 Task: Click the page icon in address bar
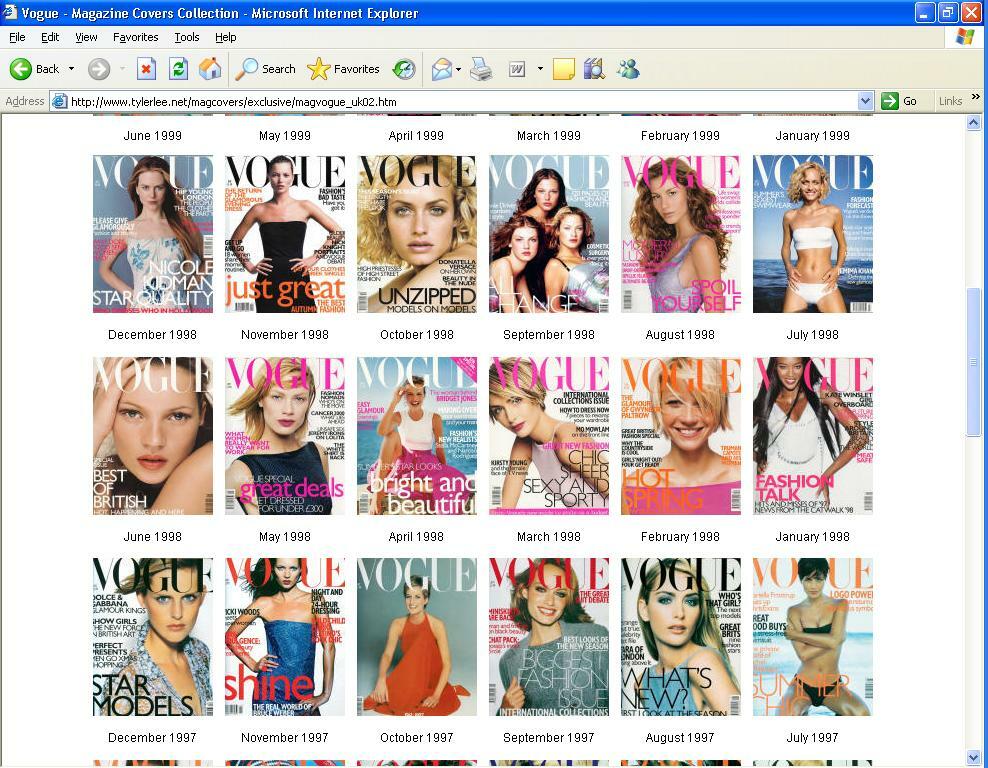[59, 101]
